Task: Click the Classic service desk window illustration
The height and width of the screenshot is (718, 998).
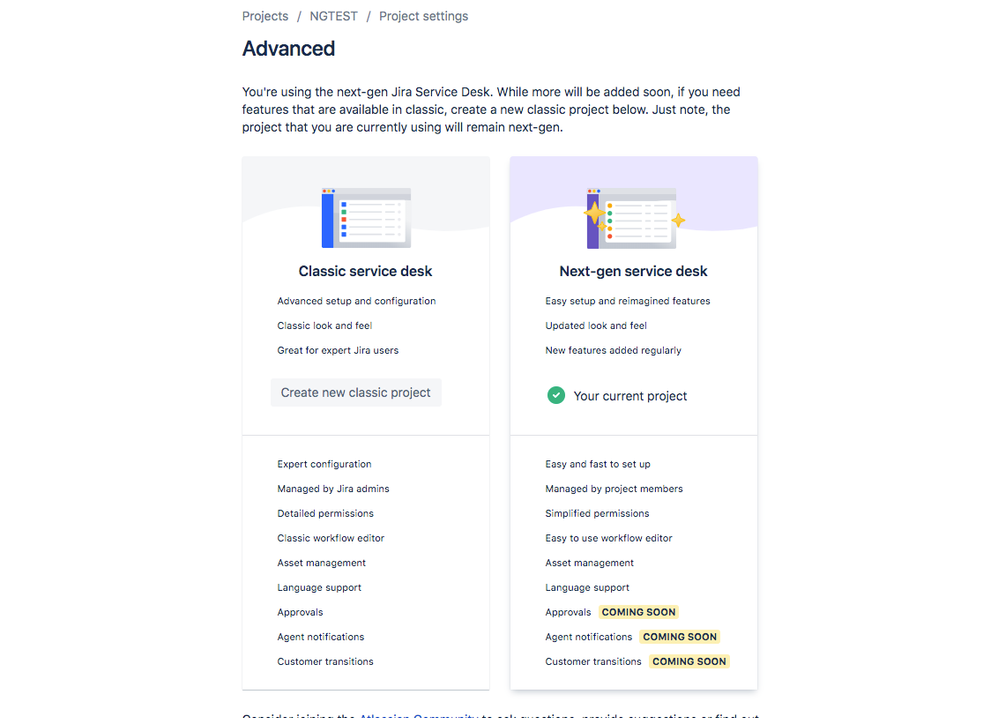Action: (x=365, y=215)
